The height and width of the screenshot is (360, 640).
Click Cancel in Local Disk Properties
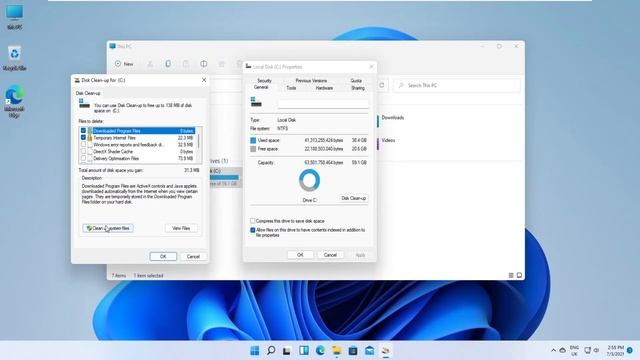tap(330, 255)
